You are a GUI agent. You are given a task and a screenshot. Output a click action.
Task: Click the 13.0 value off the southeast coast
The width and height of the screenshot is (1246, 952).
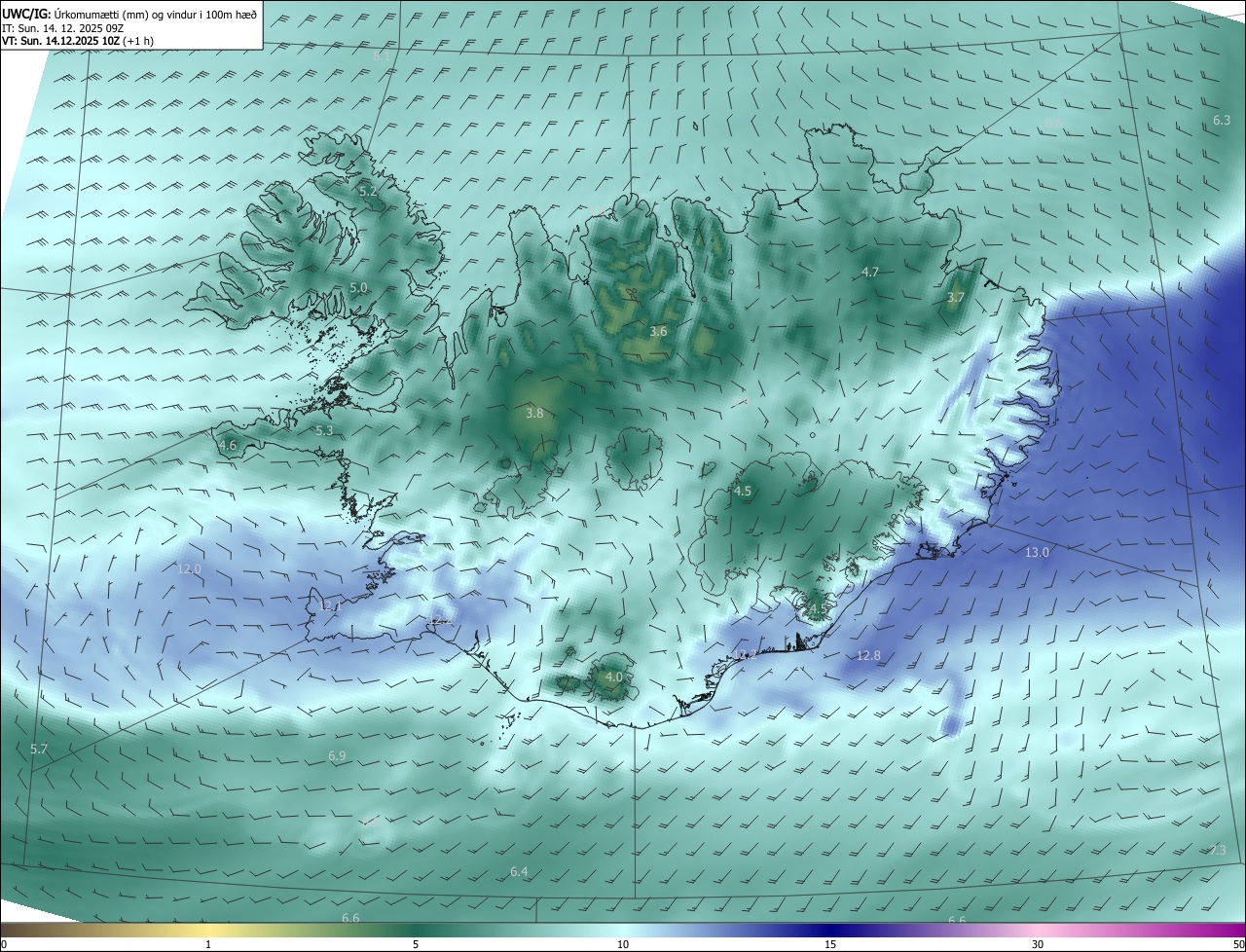[x=1038, y=553]
